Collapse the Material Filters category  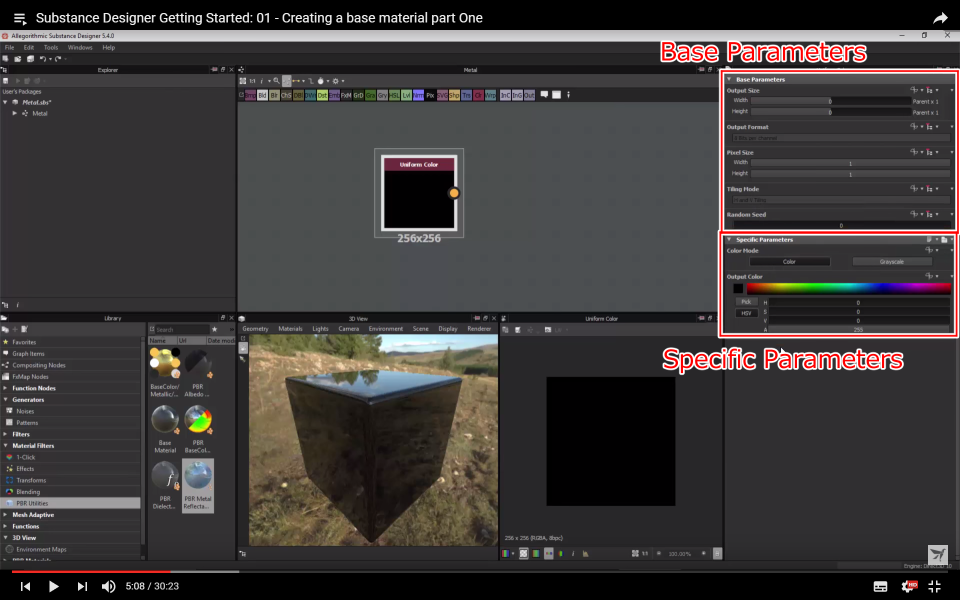pos(6,446)
